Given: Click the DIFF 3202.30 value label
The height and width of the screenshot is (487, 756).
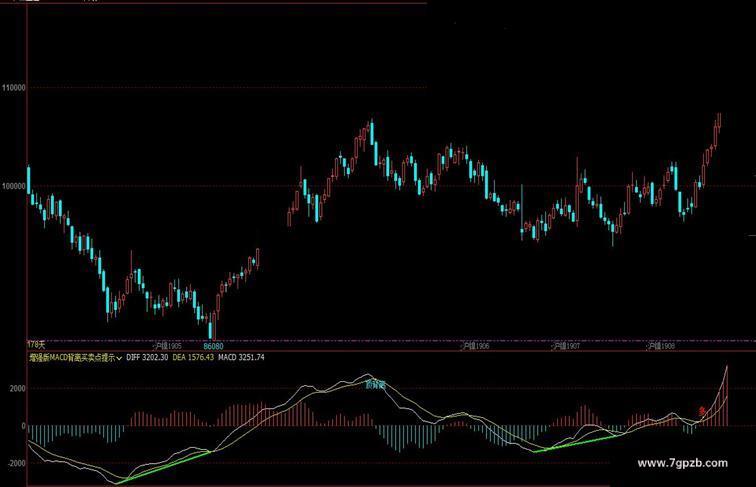Looking at the screenshot, I should tap(147, 357).
